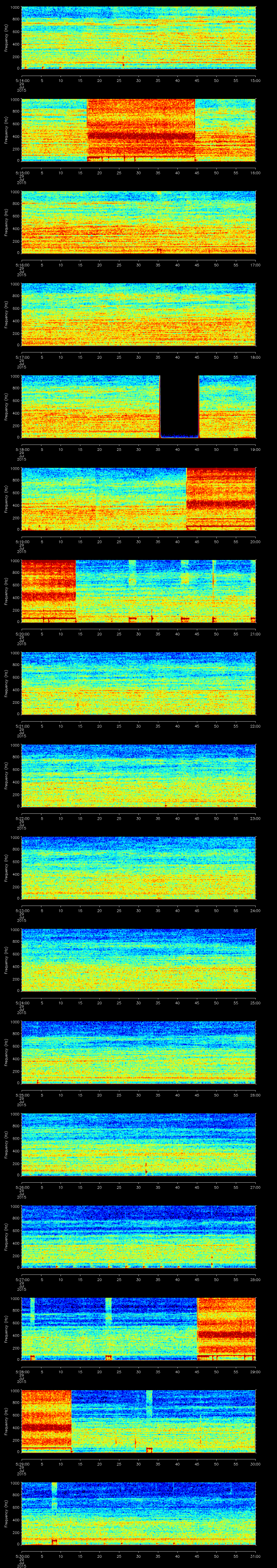Open the 5:17 spectrogram panel
The image size is (277, 1568).
click(138, 314)
